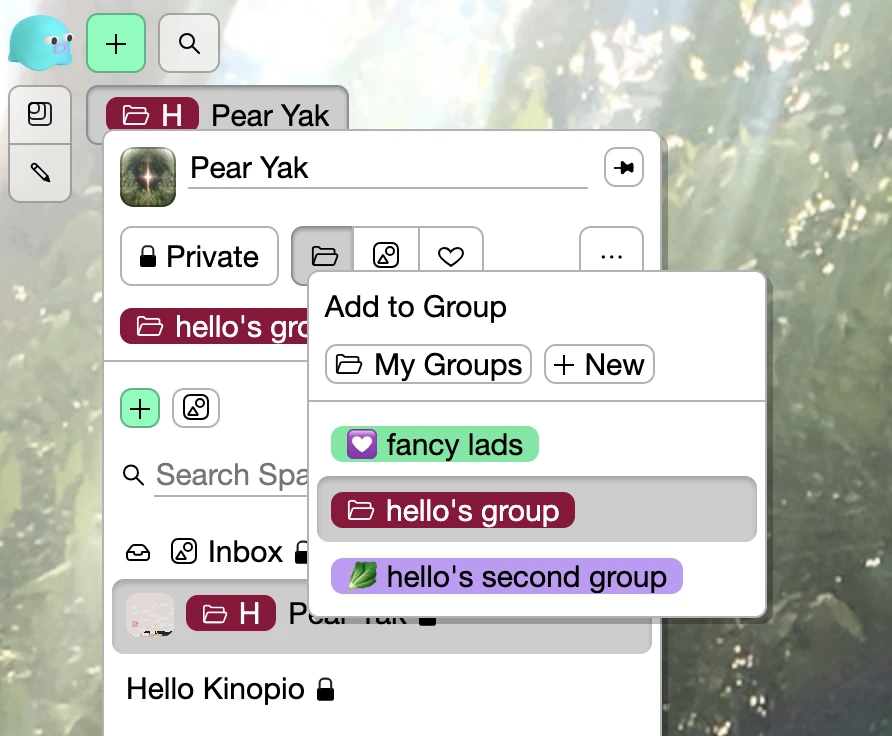
Task: Expand more options with ellipsis button
Action: click(611, 257)
